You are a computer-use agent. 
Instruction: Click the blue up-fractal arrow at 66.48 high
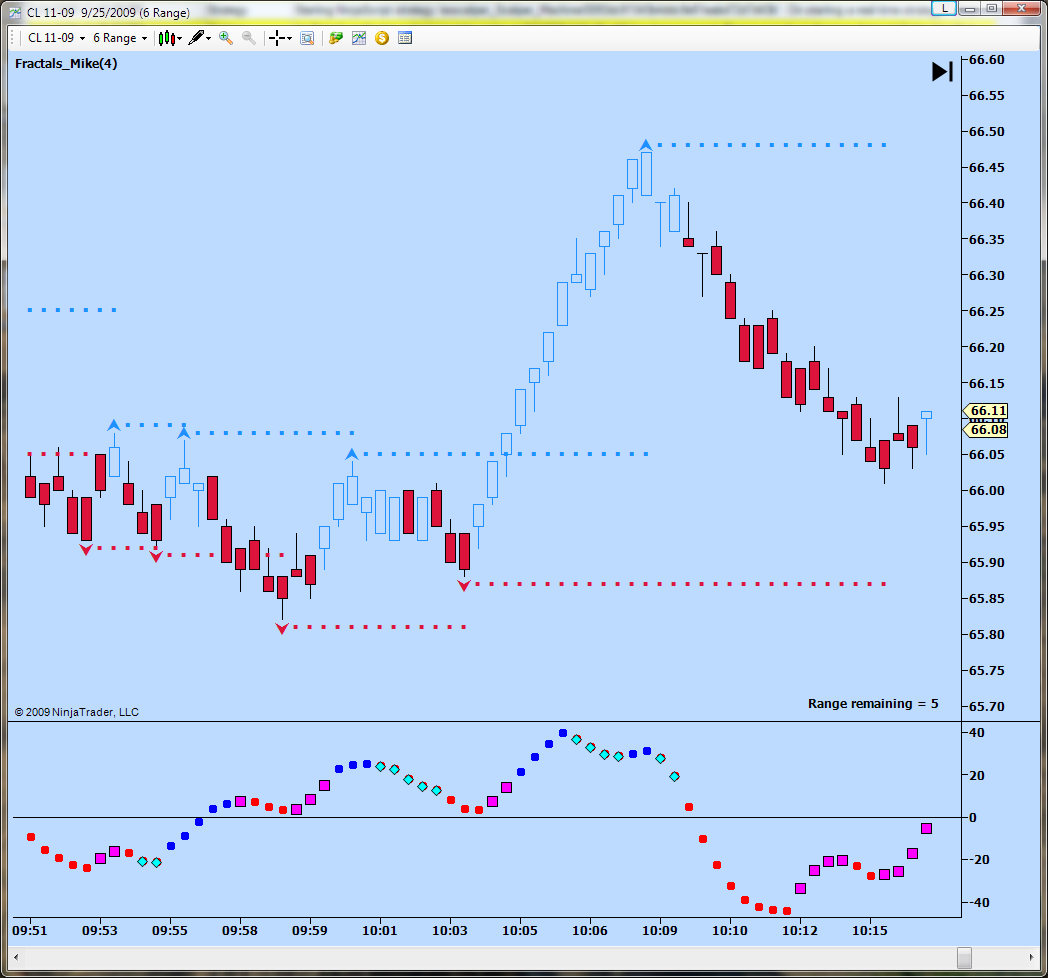[645, 144]
